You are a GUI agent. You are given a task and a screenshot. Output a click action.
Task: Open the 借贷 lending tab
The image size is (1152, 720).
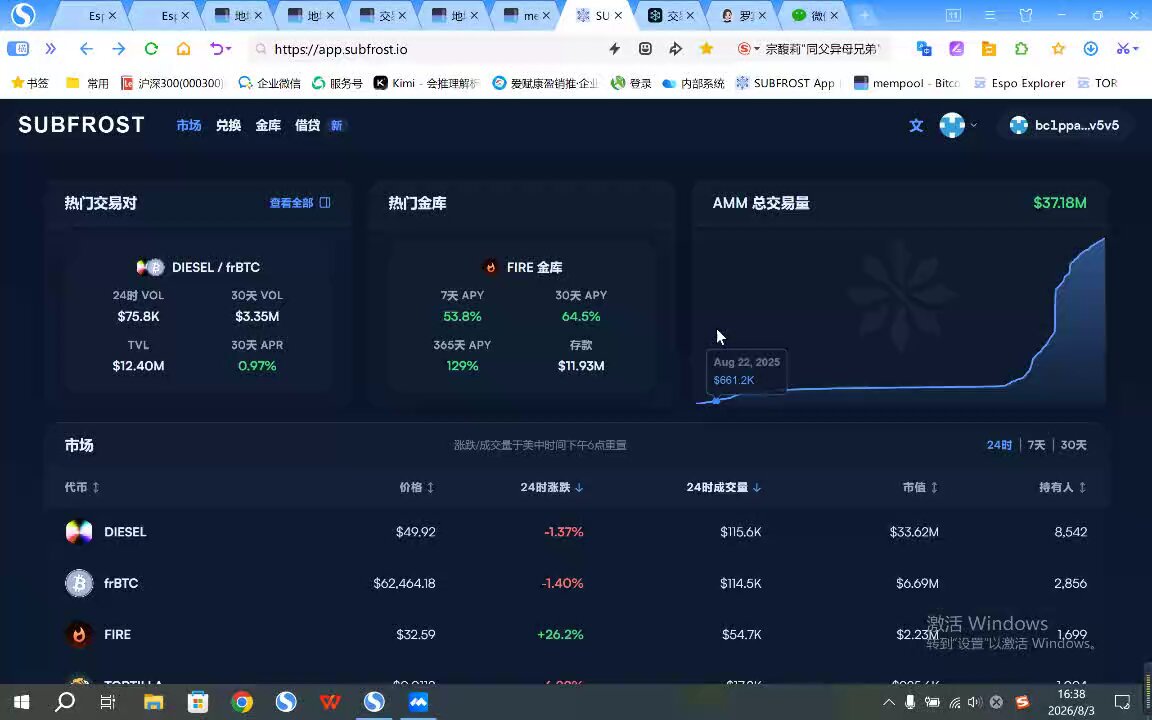(x=308, y=125)
